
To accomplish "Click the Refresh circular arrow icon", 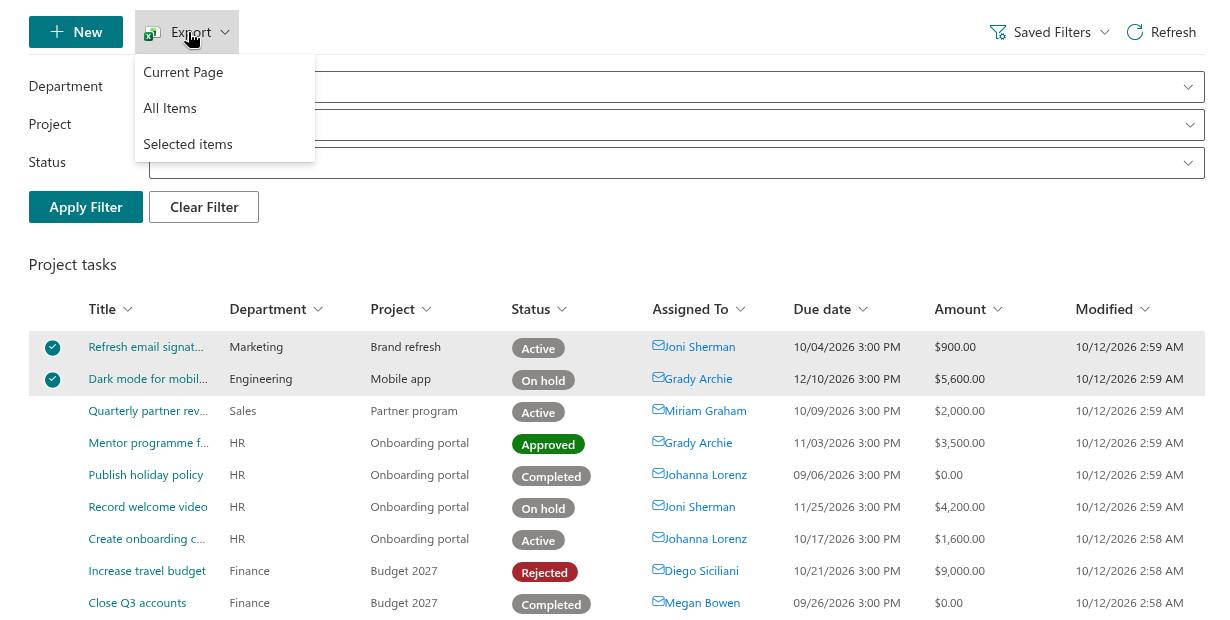I will coord(1134,32).
